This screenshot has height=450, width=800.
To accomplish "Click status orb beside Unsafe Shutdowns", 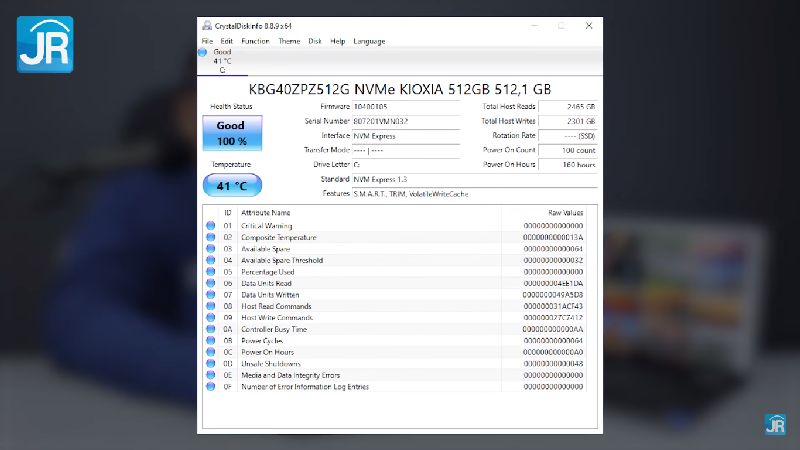I will pyautogui.click(x=210, y=364).
